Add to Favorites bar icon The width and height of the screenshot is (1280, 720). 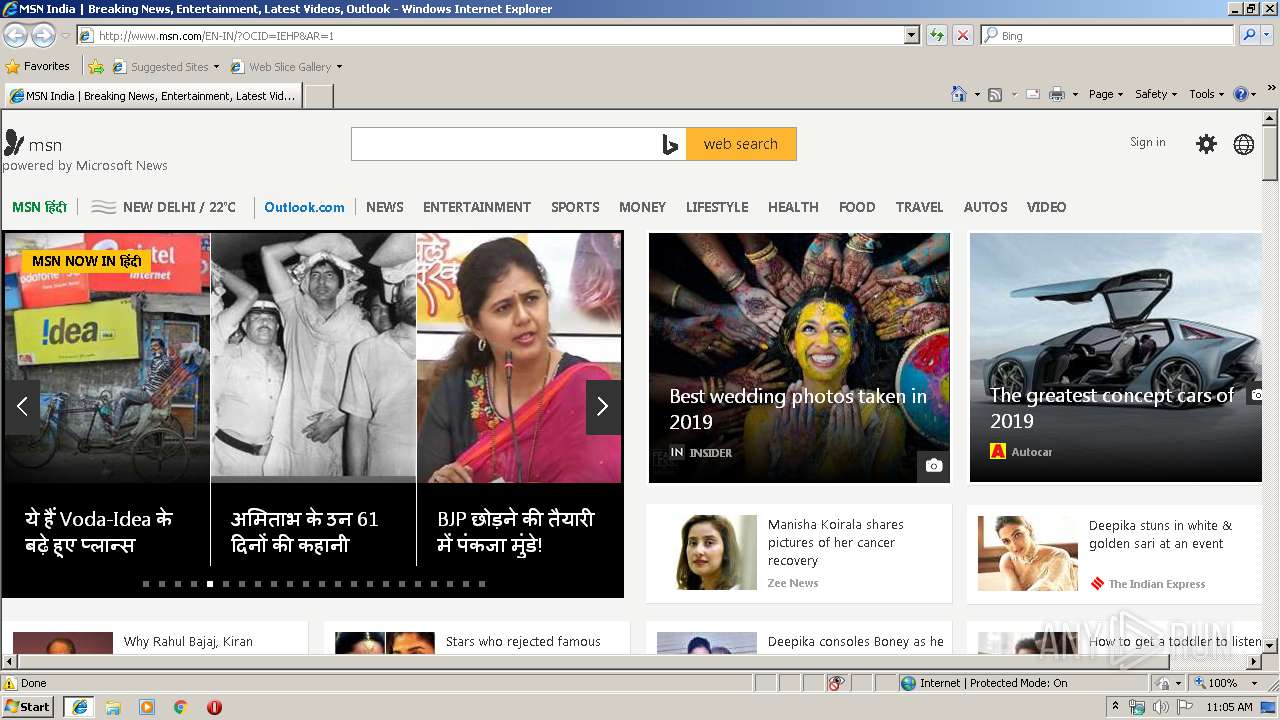pos(96,67)
